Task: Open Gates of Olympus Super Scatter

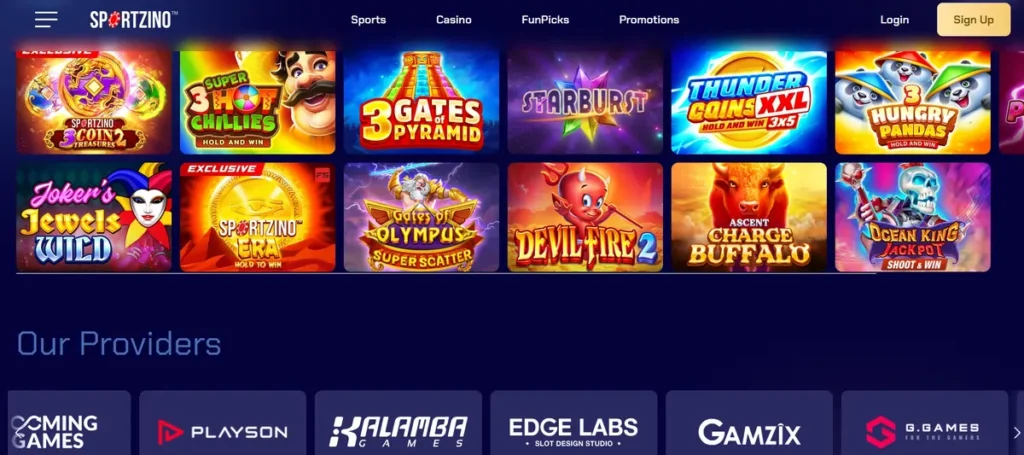Action: pos(421,217)
